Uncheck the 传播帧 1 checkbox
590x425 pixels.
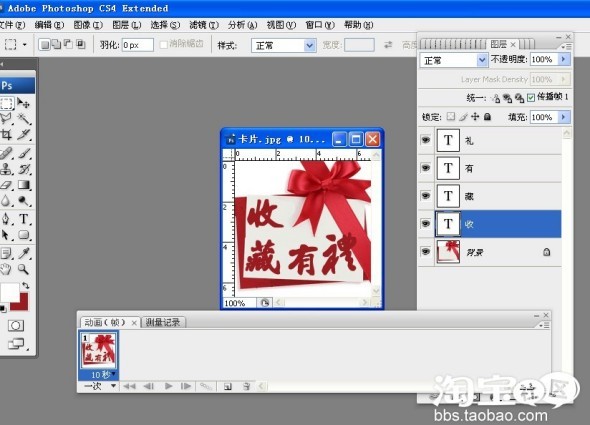point(531,98)
